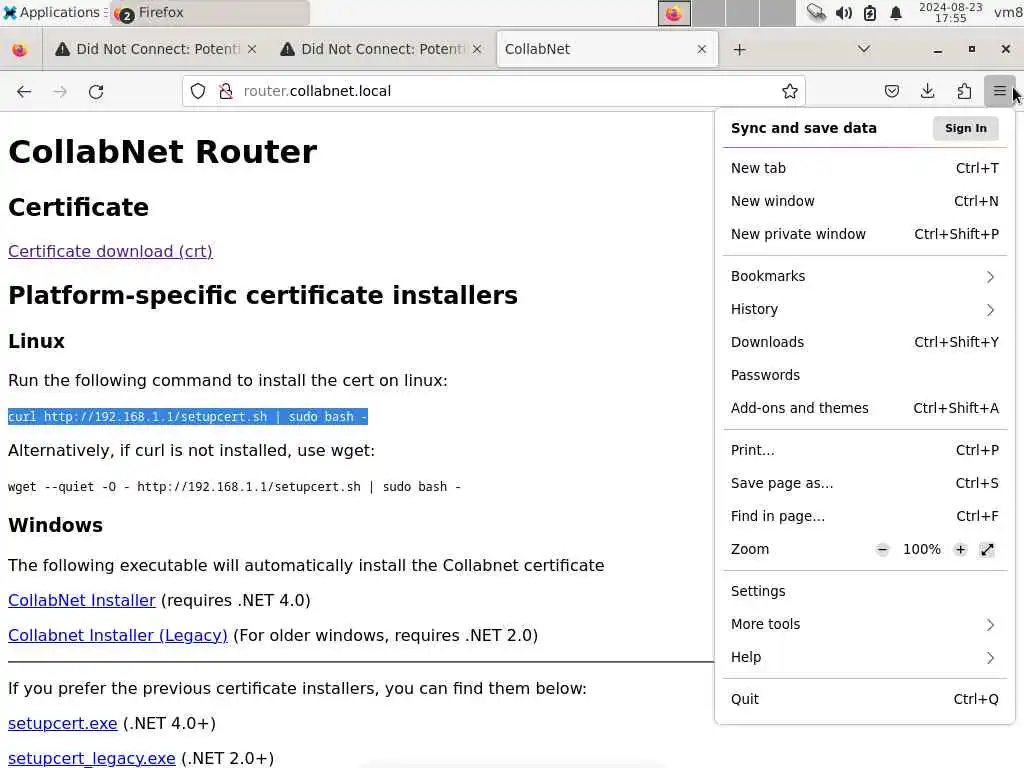This screenshot has width=1024, height=768.
Task: Open a new tab with the plus button
Action: [x=739, y=50]
